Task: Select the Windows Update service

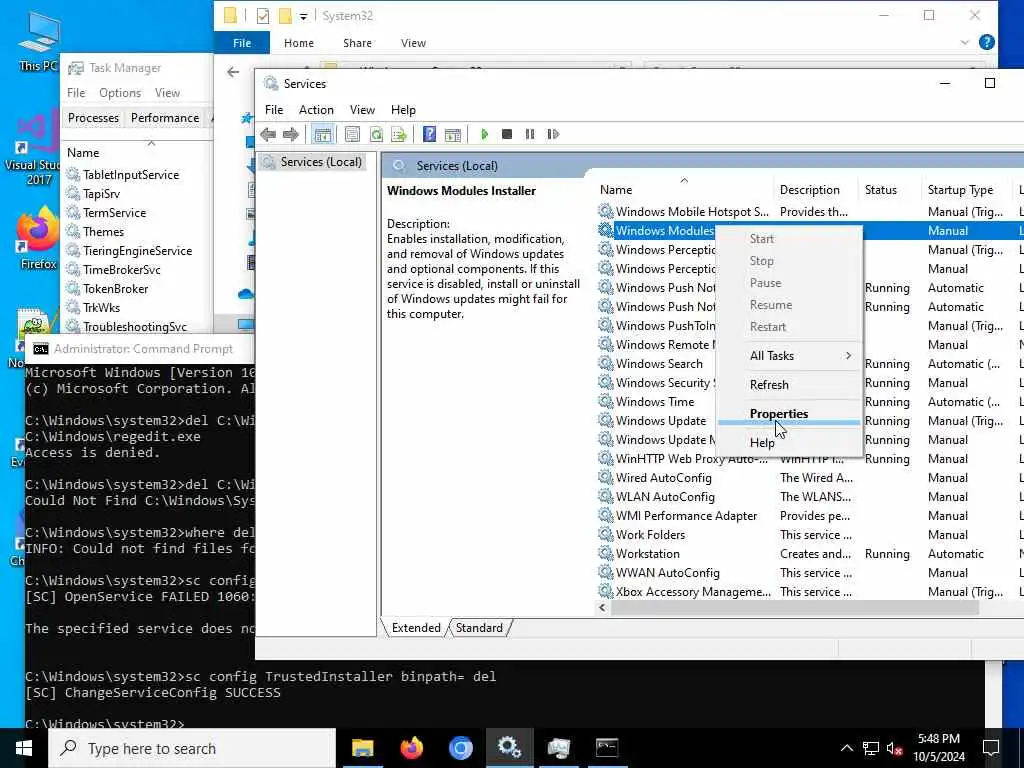Action: [661, 421]
